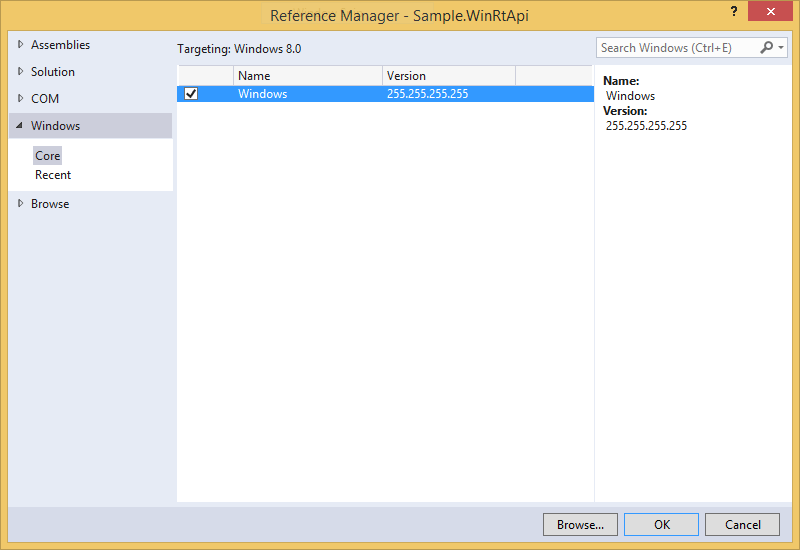This screenshot has width=800, height=550.
Task: Select the Core subcategory
Action: pyautogui.click(x=48, y=156)
